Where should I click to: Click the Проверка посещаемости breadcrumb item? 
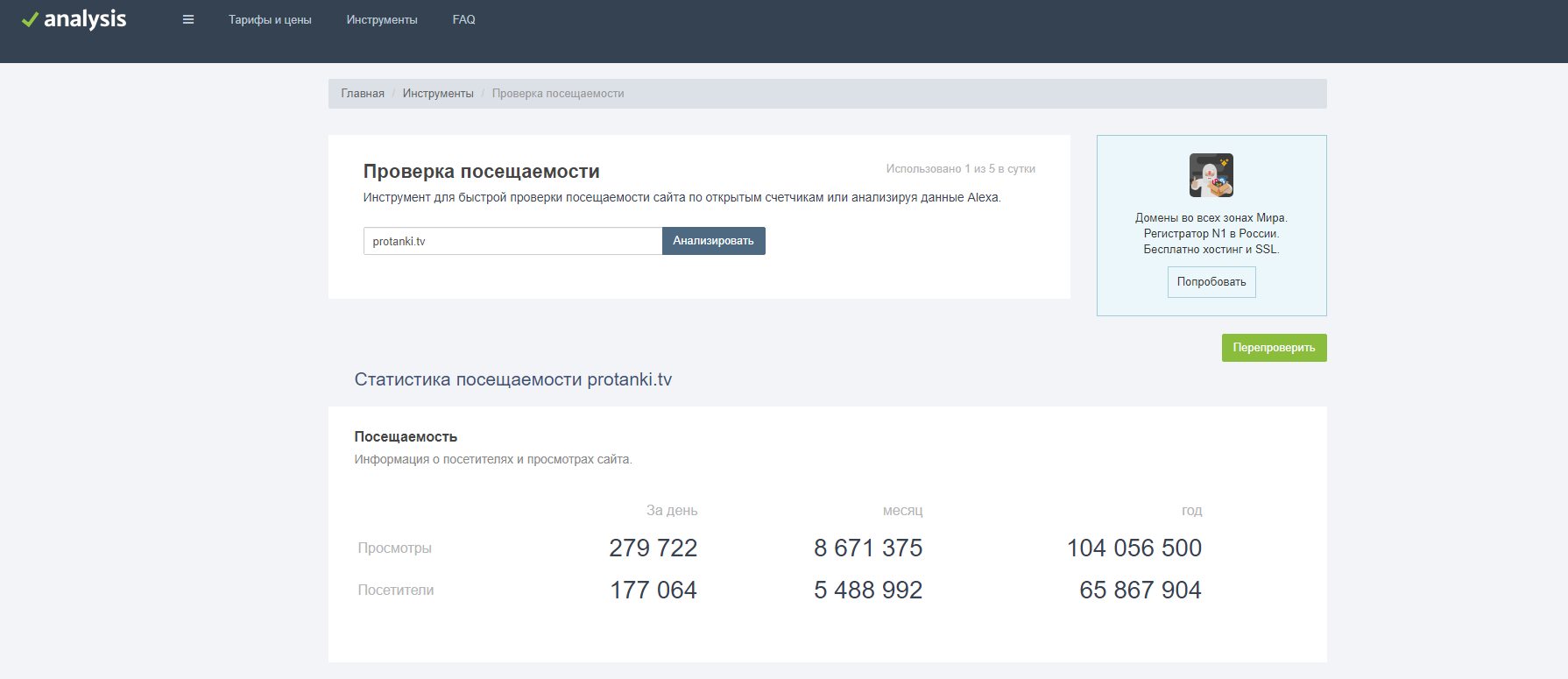(x=558, y=94)
